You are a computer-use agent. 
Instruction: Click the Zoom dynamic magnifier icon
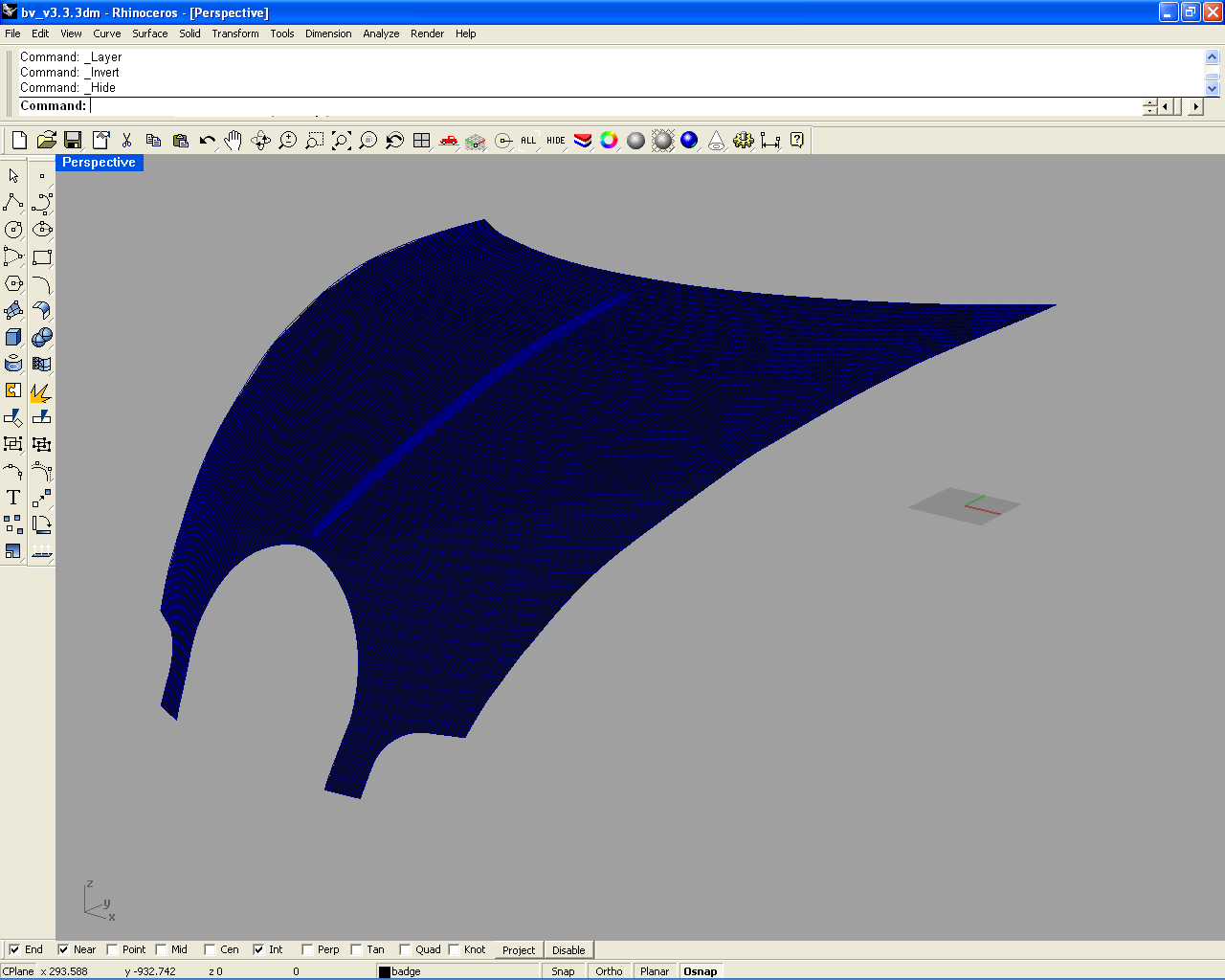[287, 141]
